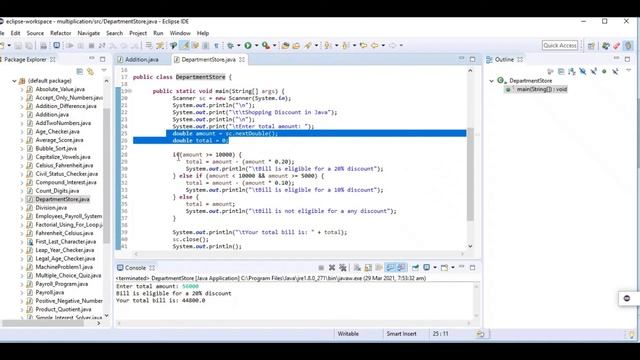
Task: Click Remove All Terminated Launches icon in the Console
Action: (343, 268)
